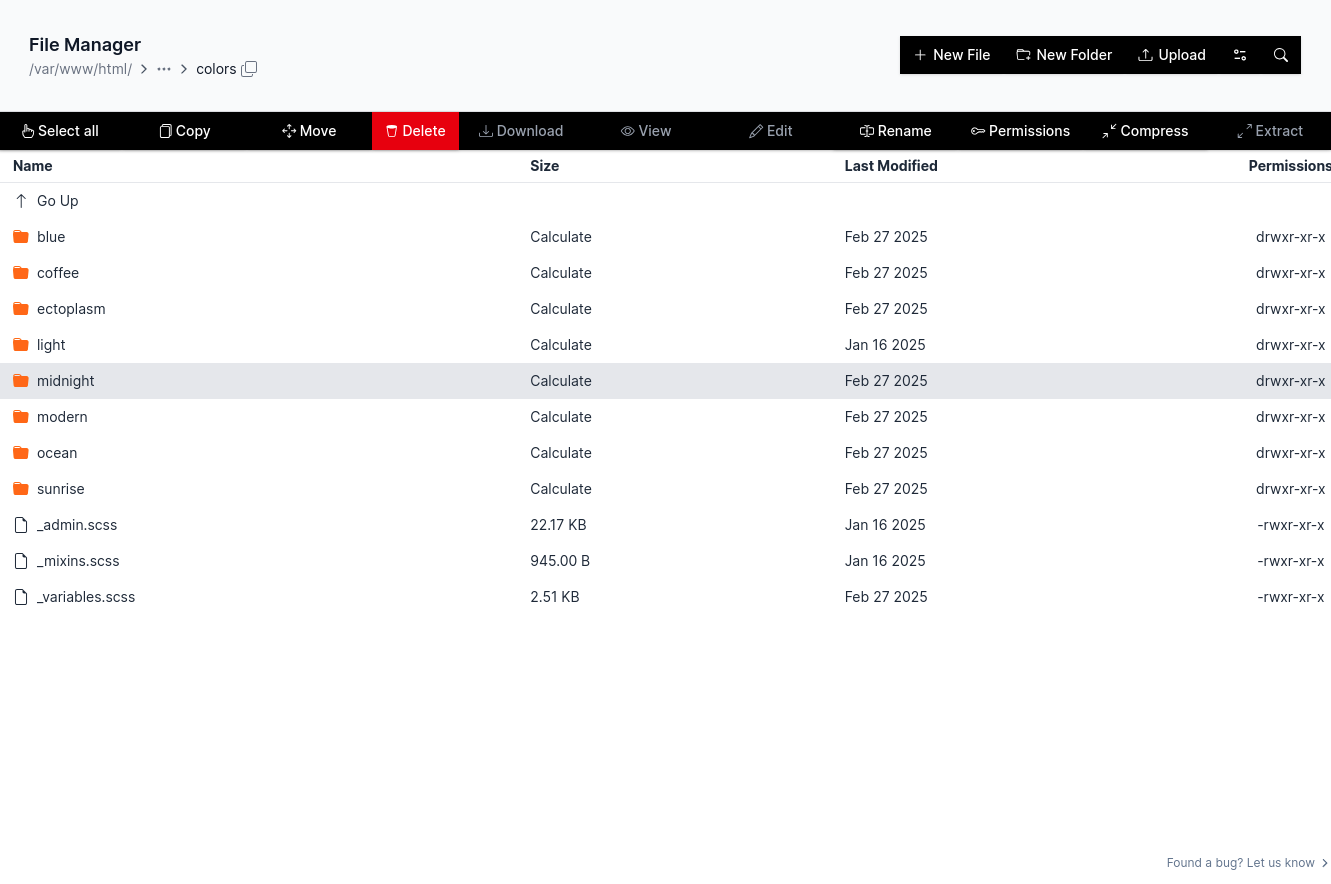Click the Delete button in the toolbar
The height and width of the screenshot is (884, 1331).
pos(415,131)
